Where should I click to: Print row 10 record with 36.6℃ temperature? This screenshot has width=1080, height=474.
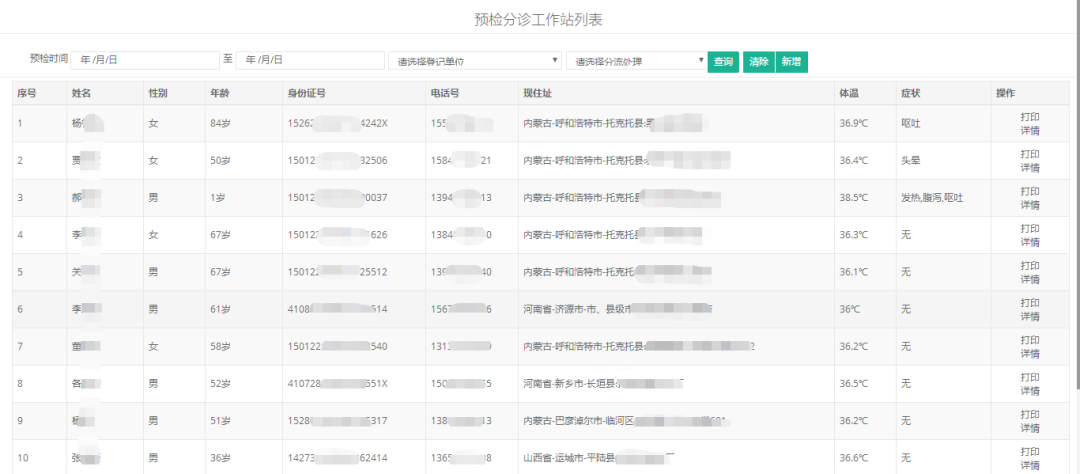(x=1030, y=451)
